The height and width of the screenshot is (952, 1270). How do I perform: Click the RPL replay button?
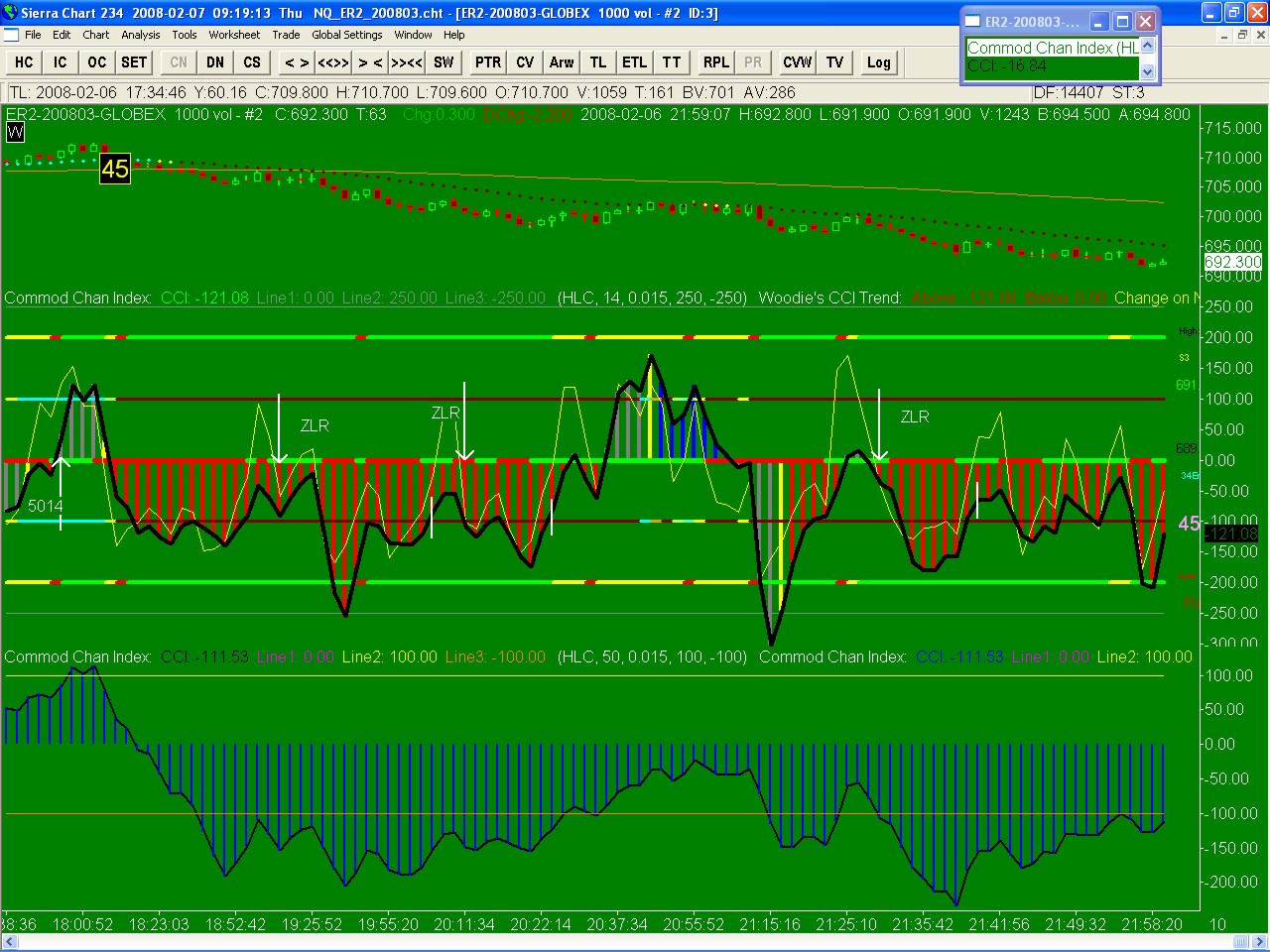tap(715, 62)
